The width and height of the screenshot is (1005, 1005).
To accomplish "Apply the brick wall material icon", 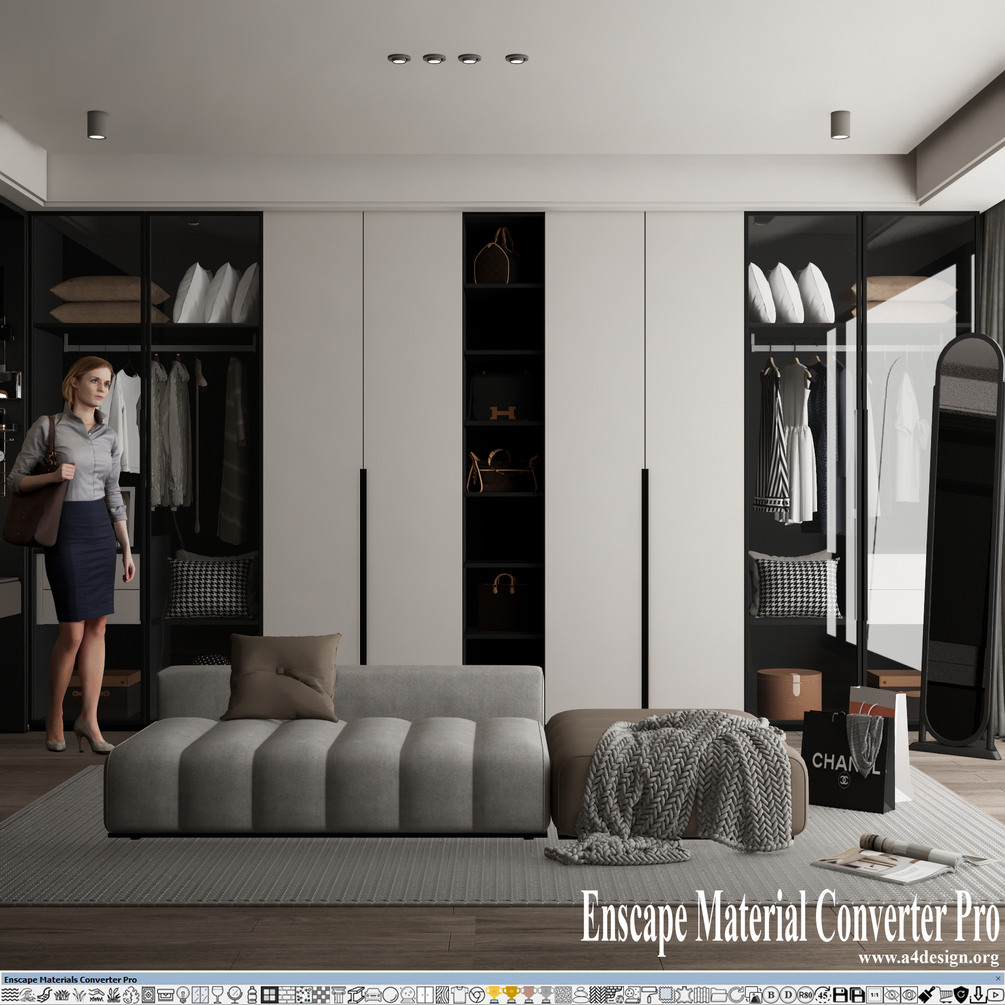I will coord(287,995).
